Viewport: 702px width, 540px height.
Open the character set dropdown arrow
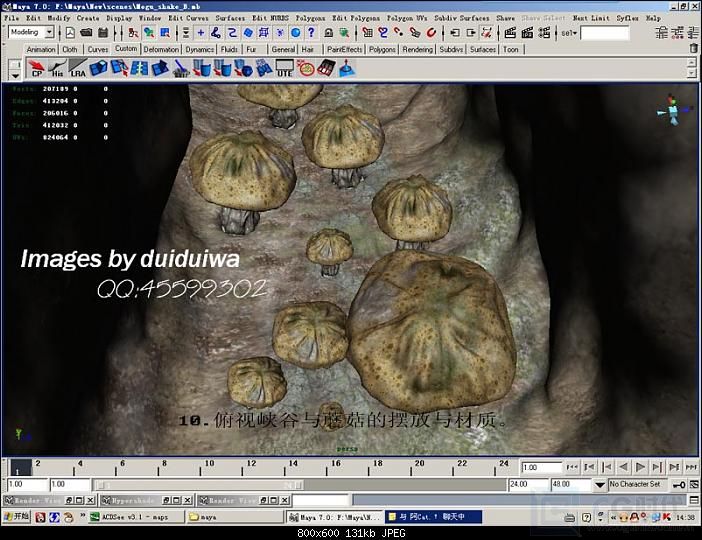[600, 485]
